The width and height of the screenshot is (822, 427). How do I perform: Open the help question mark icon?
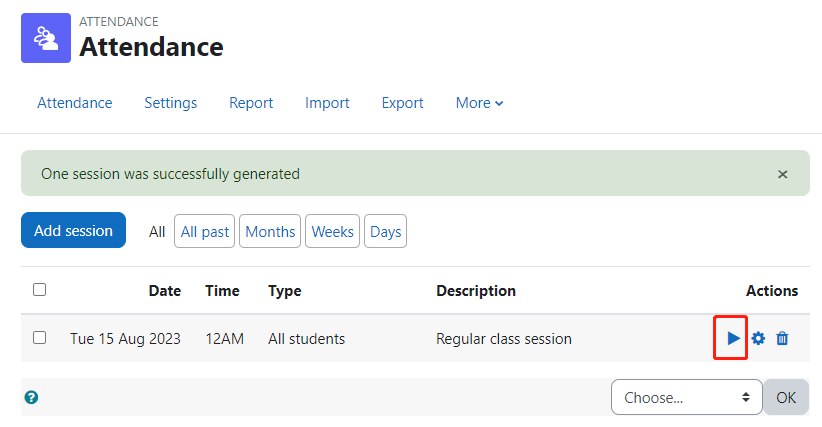31,397
